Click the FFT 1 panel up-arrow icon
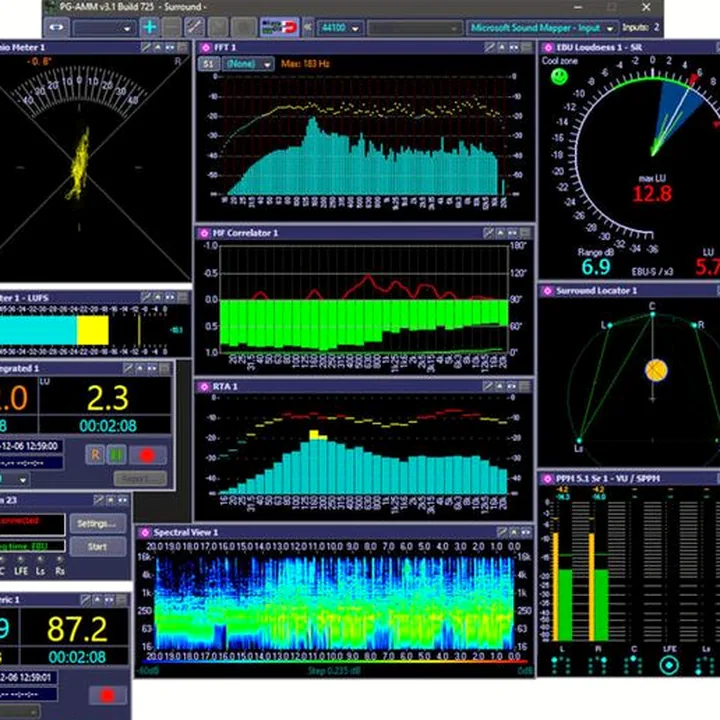 click(x=502, y=47)
